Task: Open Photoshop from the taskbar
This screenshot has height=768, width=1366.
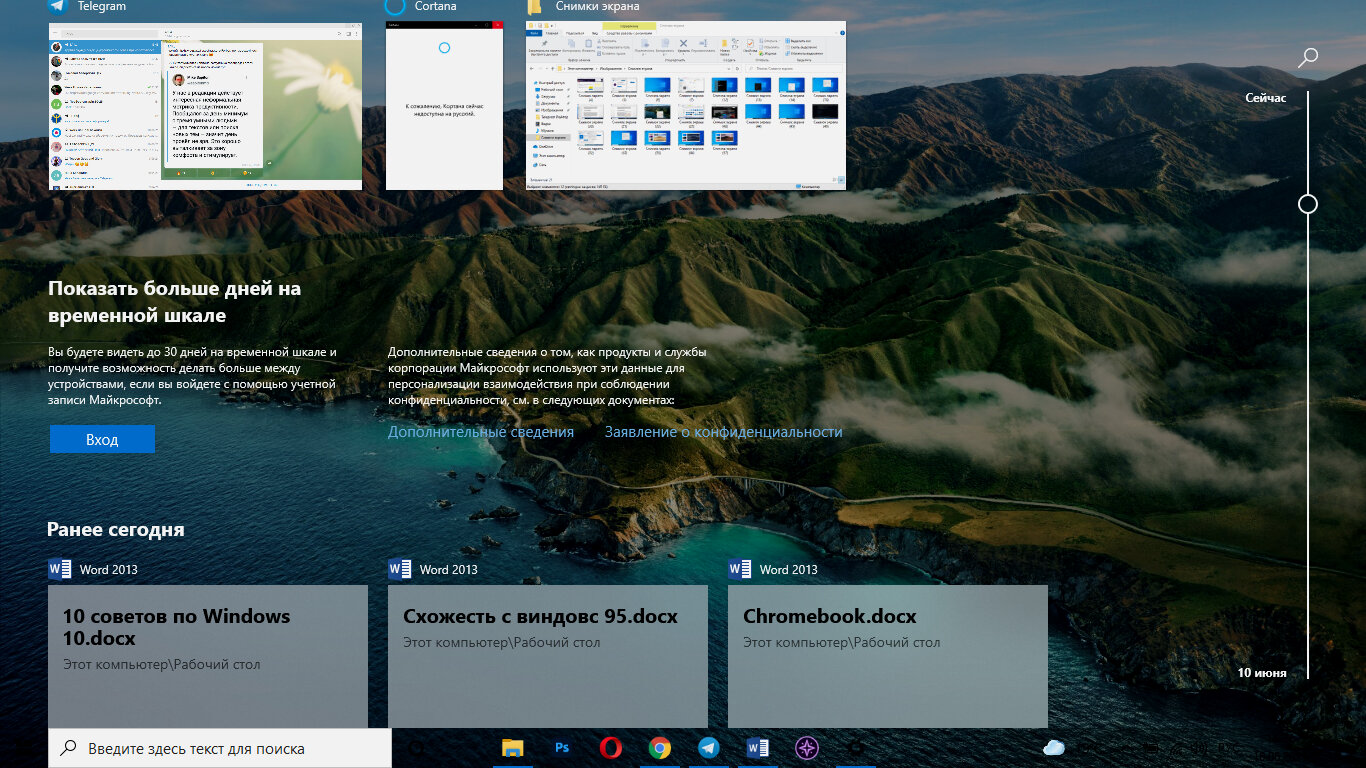Action: click(561, 747)
